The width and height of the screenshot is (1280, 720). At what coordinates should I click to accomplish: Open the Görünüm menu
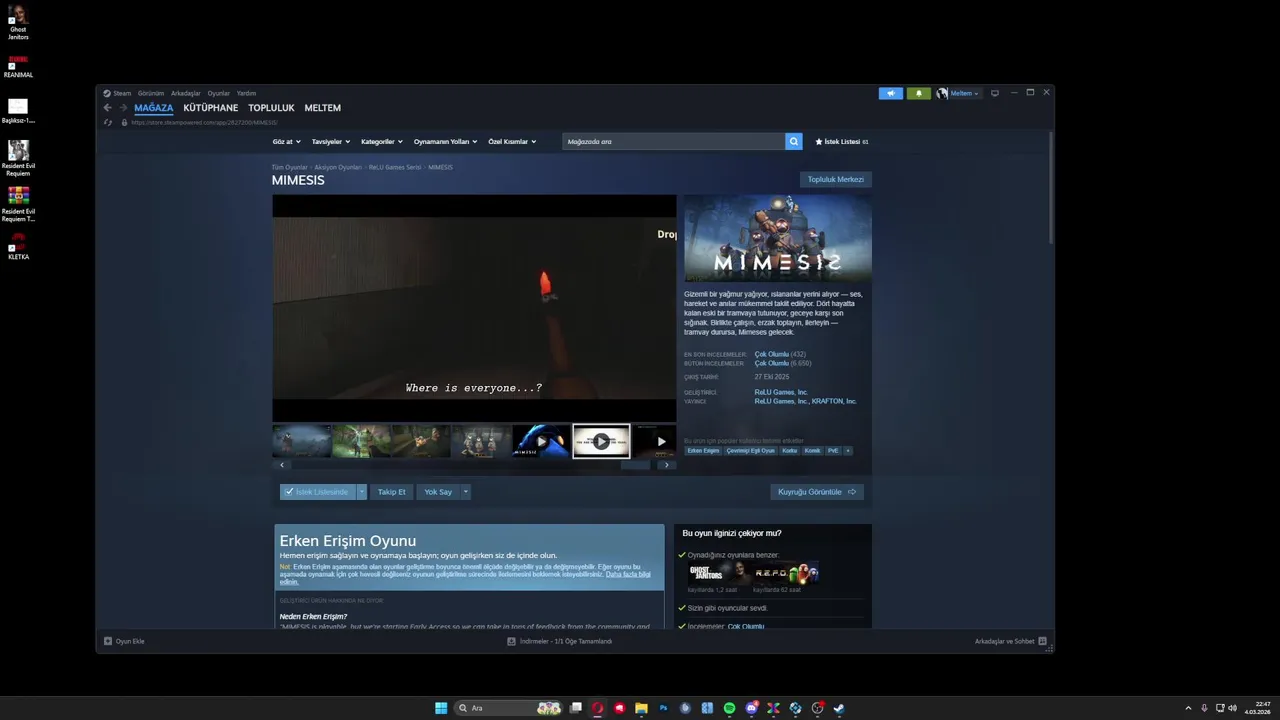[x=151, y=93]
